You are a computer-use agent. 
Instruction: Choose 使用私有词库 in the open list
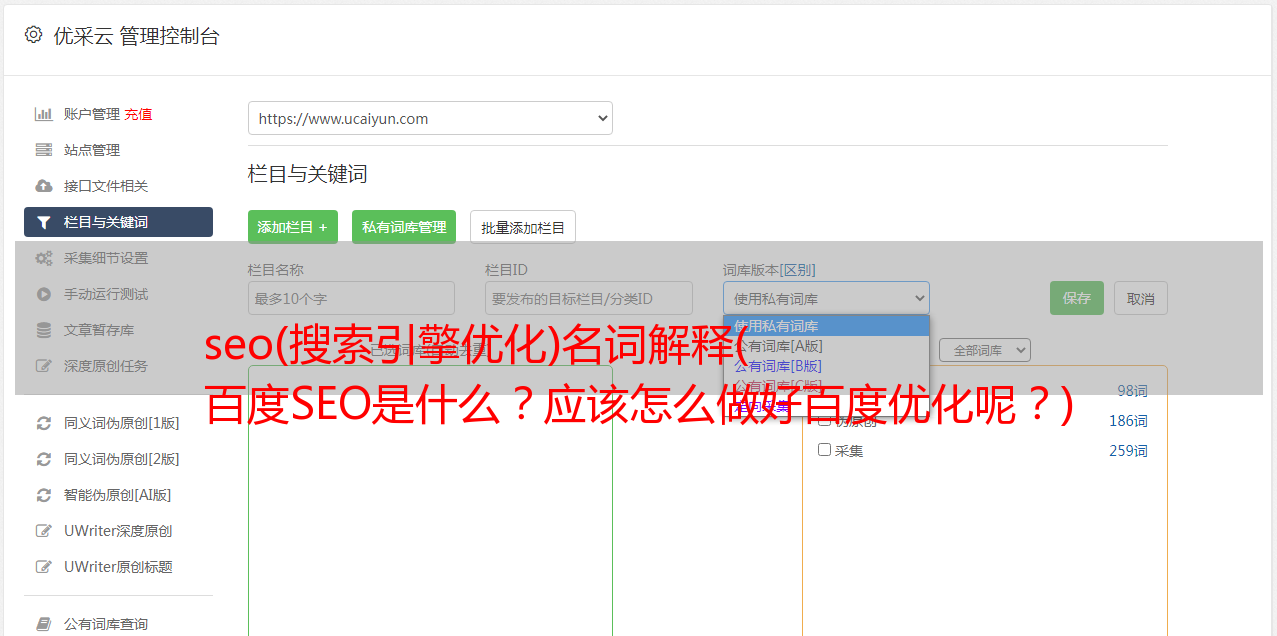tap(826, 326)
